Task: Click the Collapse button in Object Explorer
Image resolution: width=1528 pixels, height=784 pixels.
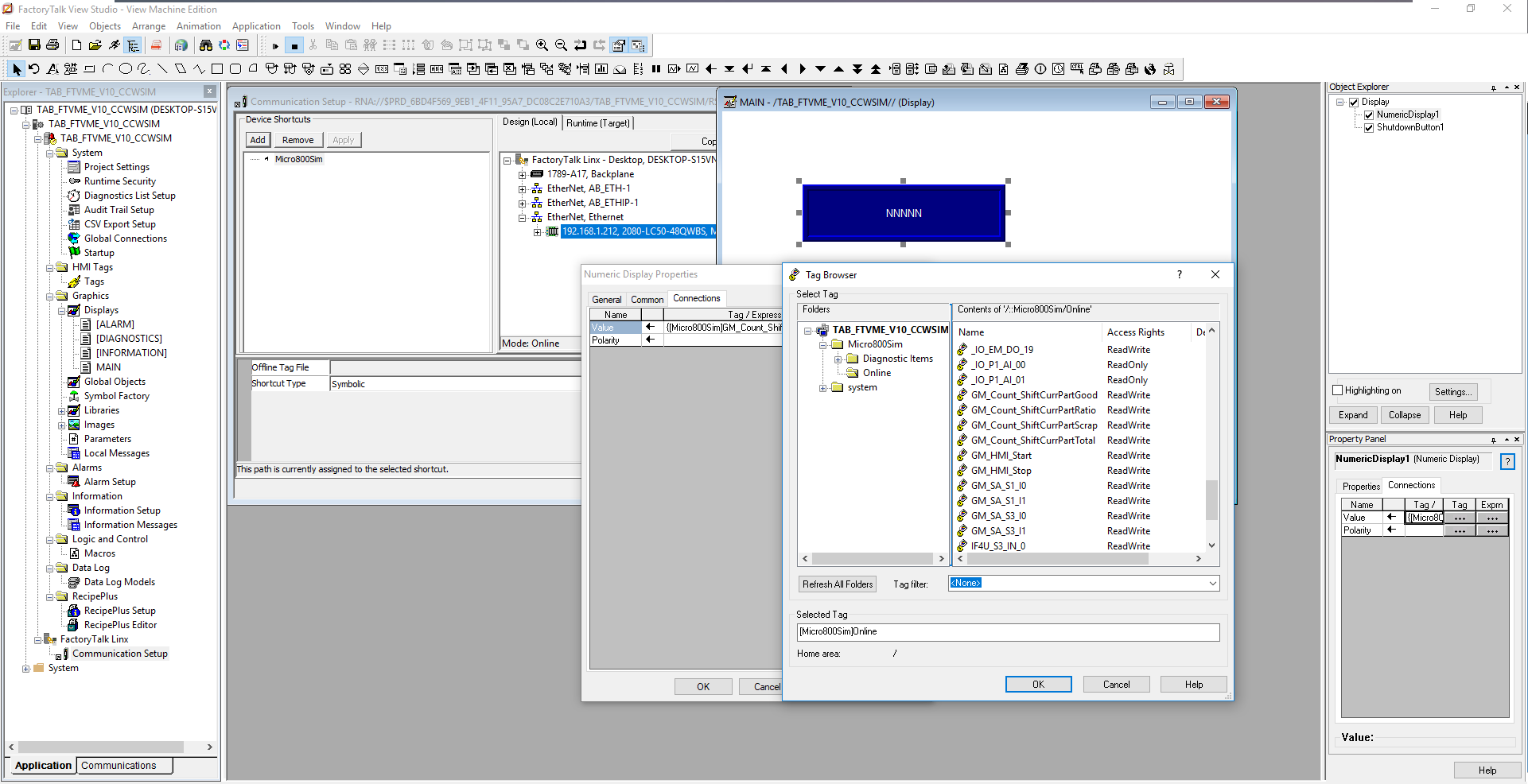Action: pos(1405,415)
